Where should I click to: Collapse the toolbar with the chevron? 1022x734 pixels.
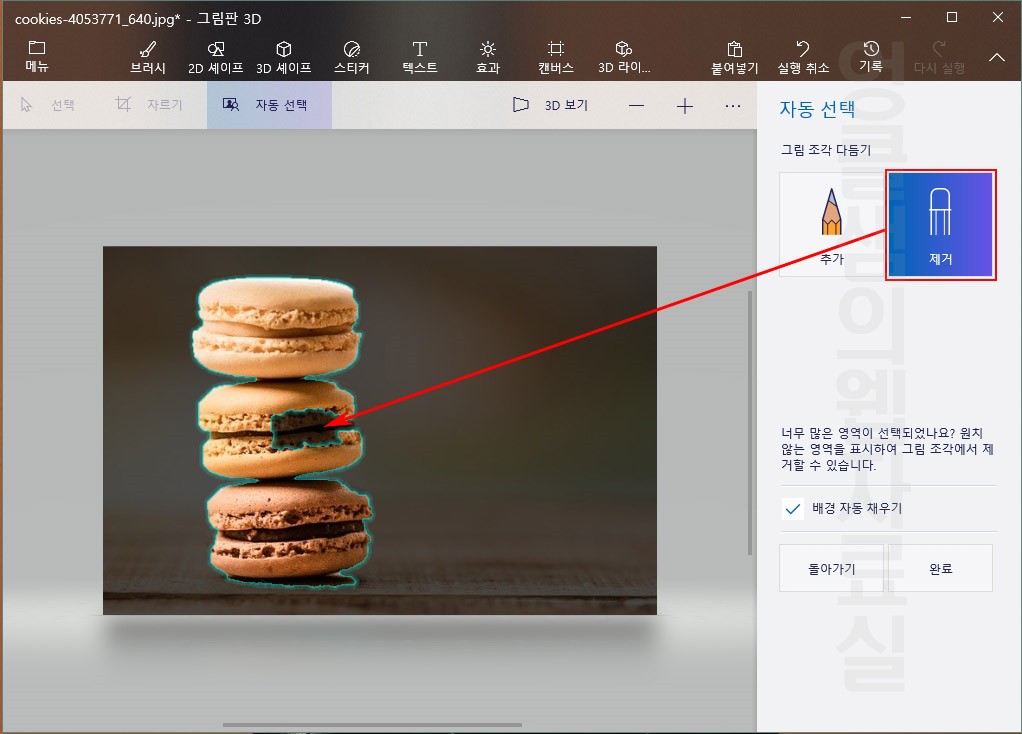coord(996,57)
